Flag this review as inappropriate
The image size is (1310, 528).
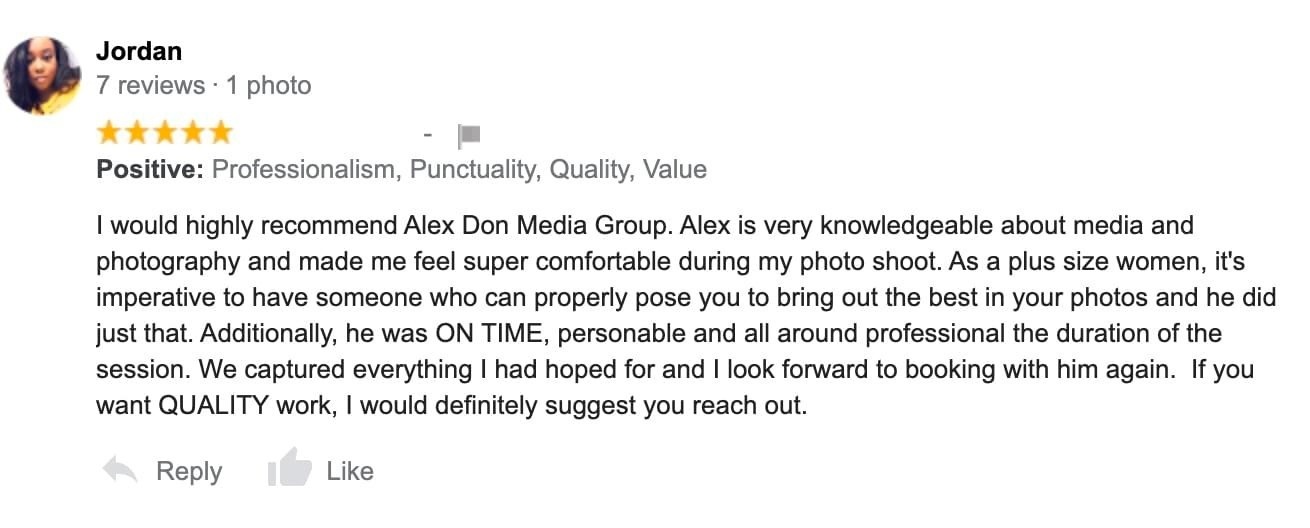[x=469, y=135]
